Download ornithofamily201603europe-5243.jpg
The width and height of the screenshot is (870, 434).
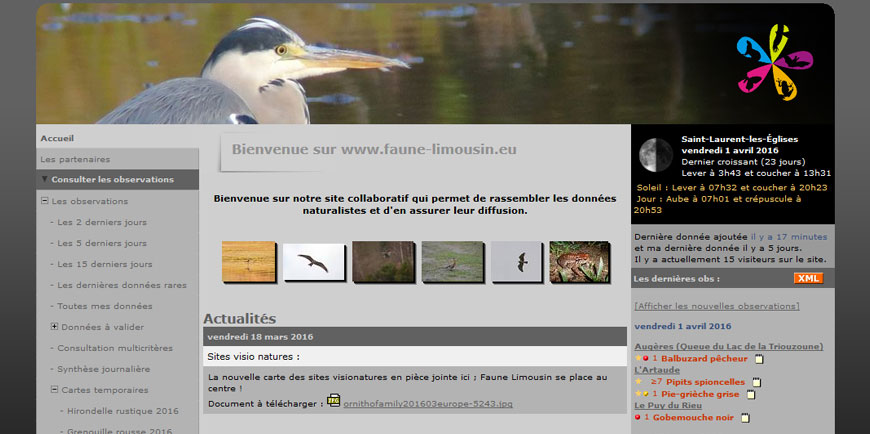[x=428, y=404]
